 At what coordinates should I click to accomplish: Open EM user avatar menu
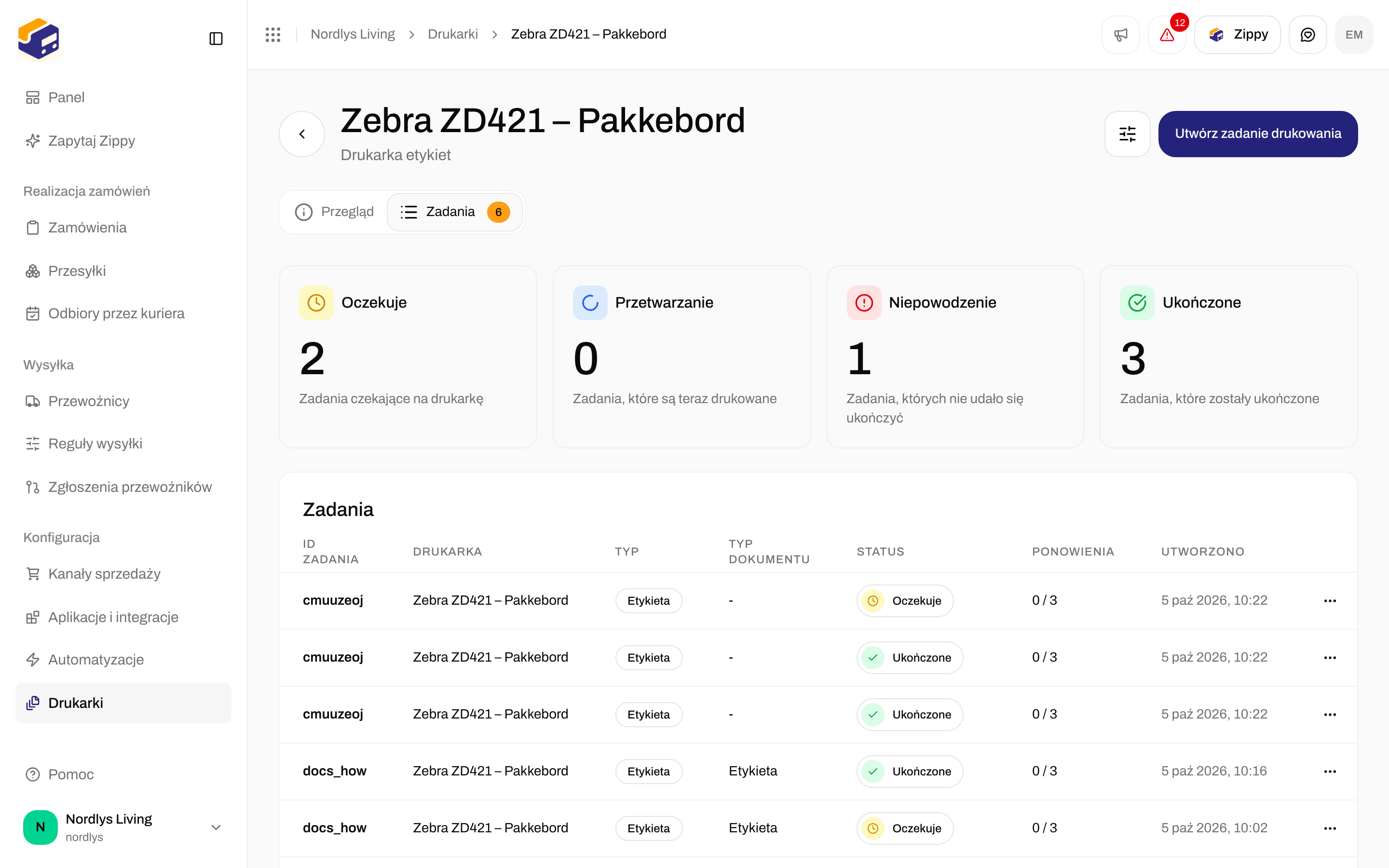coord(1354,35)
